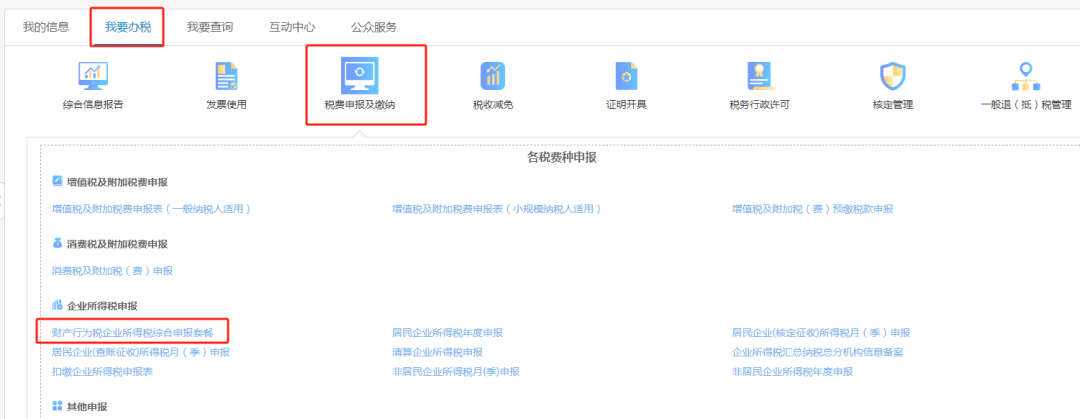Click 非居民企业所得税年度申报 link
The image size is (1080, 419).
pyautogui.click(x=793, y=371)
